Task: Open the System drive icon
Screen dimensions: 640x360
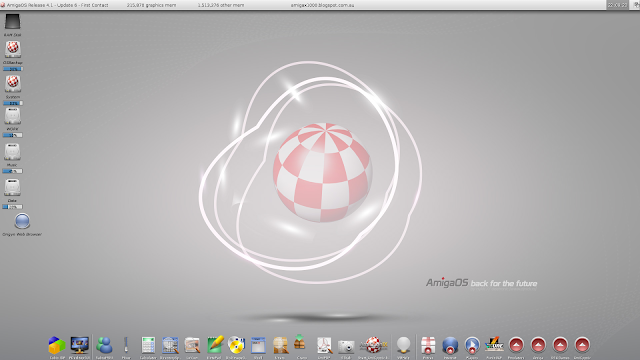Action: [13, 83]
